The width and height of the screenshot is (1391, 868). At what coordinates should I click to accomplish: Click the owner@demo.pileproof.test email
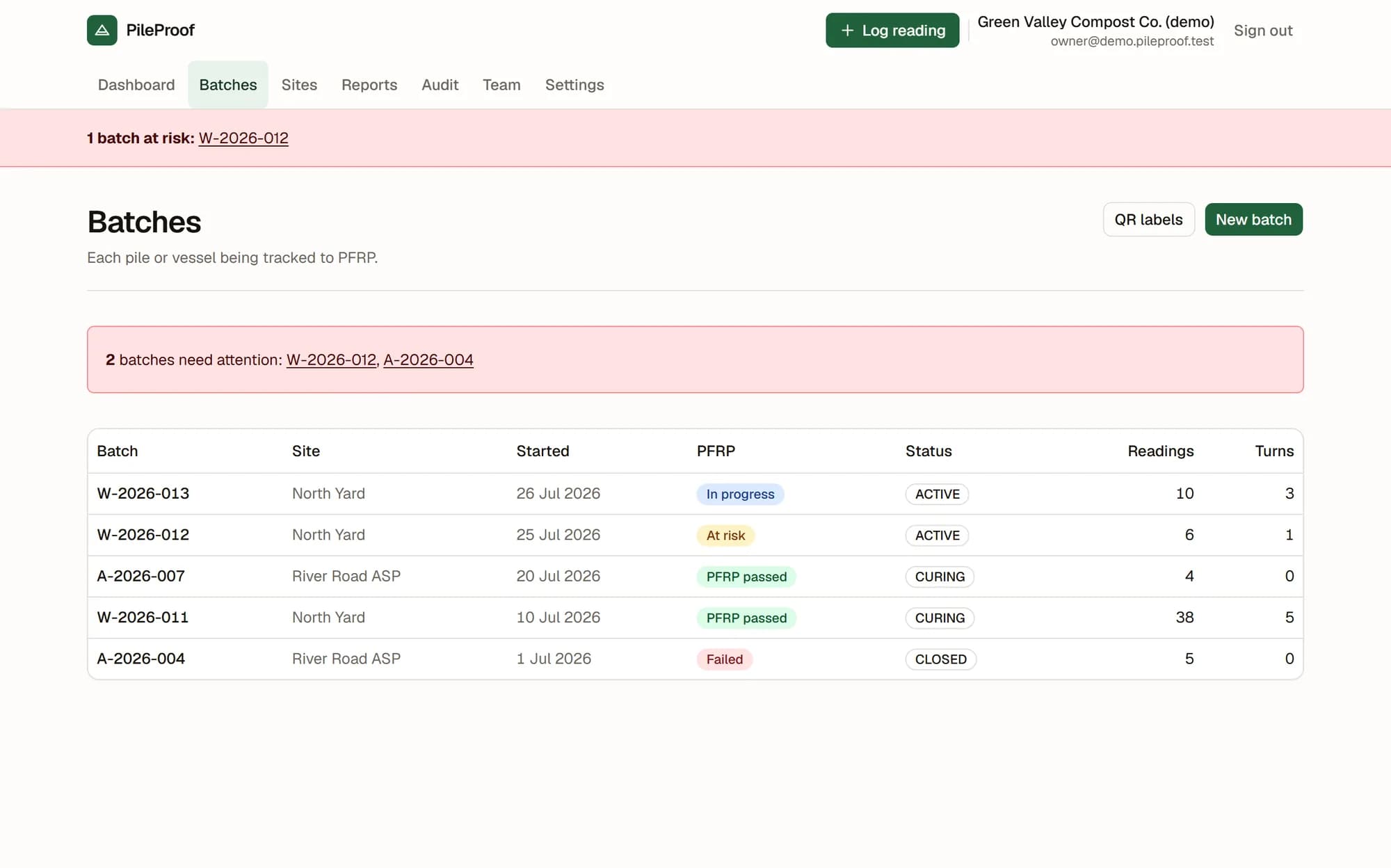[1132, 41]
